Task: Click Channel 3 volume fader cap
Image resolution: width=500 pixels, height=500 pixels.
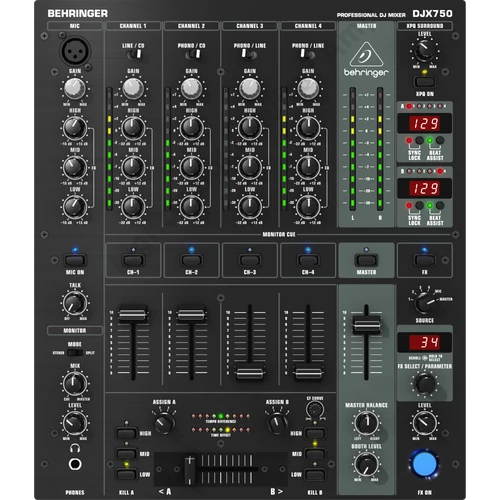Action: tap(250, 373)
